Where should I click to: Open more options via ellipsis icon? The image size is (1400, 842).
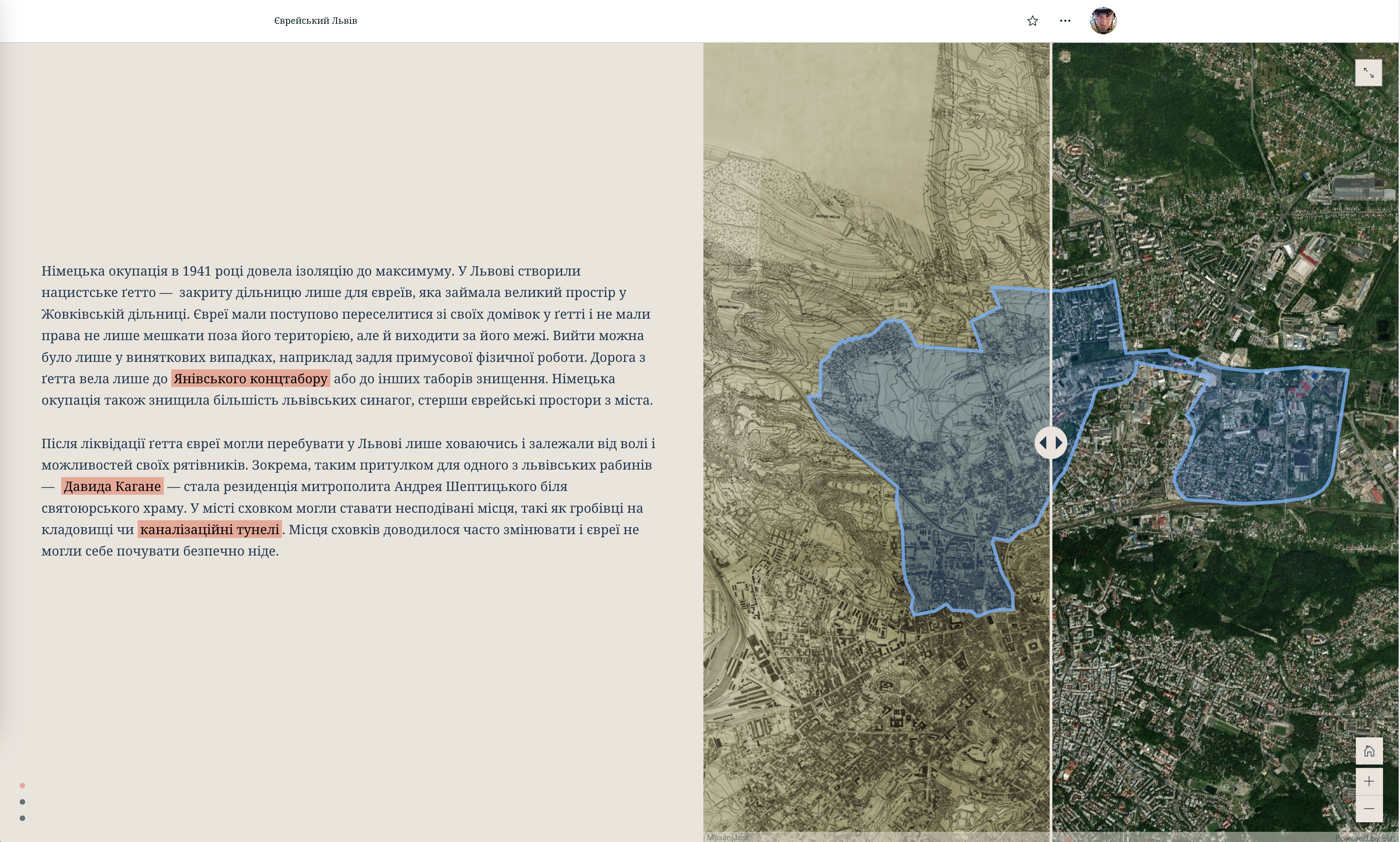point(1065,20)
